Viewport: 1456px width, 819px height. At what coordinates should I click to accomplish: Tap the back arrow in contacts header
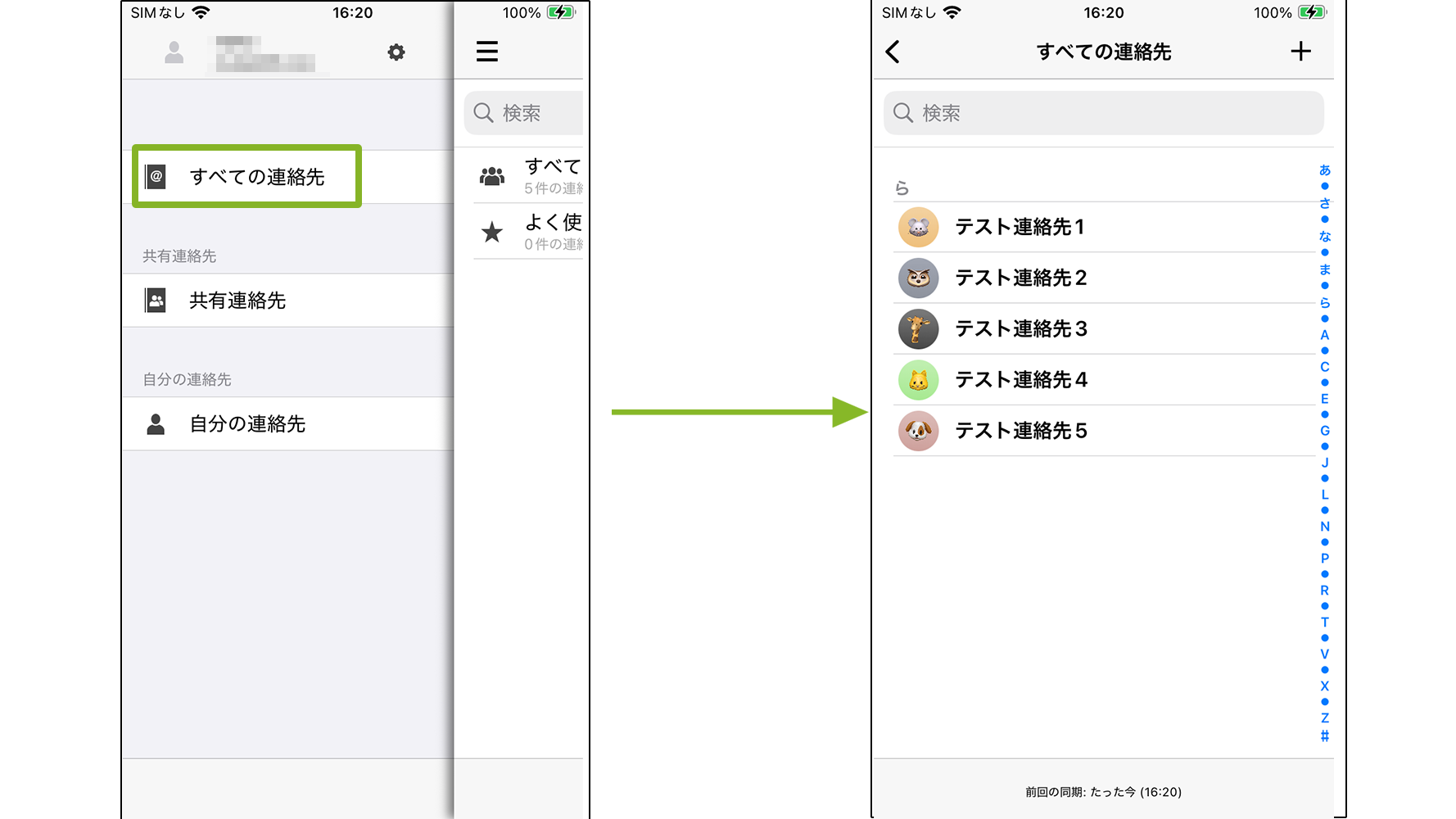pyautogui.click(x=893, y=52)
